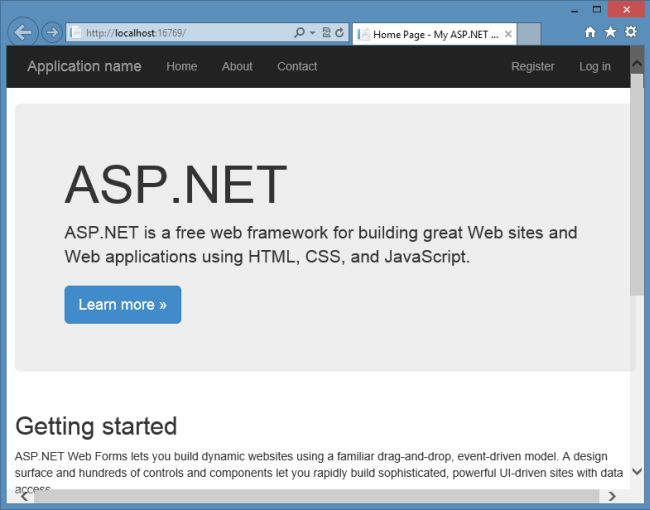650x510 pixels.
Task: Open the Favorites star icon
Action: click(x=610, y=32)
